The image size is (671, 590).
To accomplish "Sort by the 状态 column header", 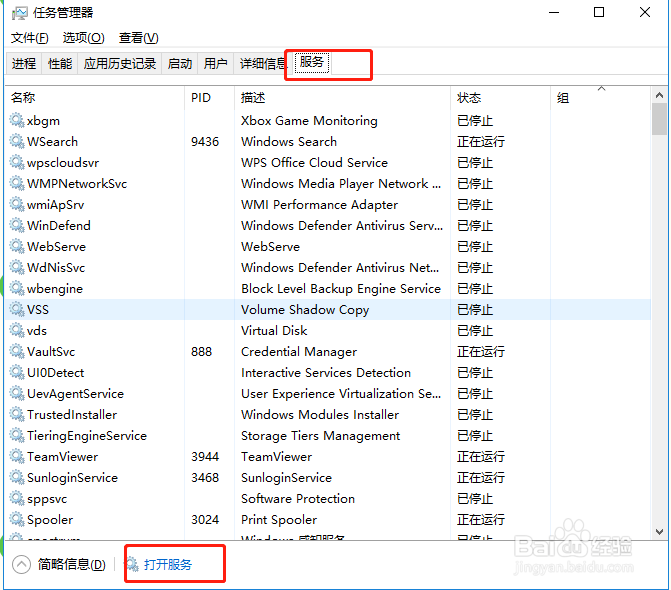I will (x=500, y=98).
